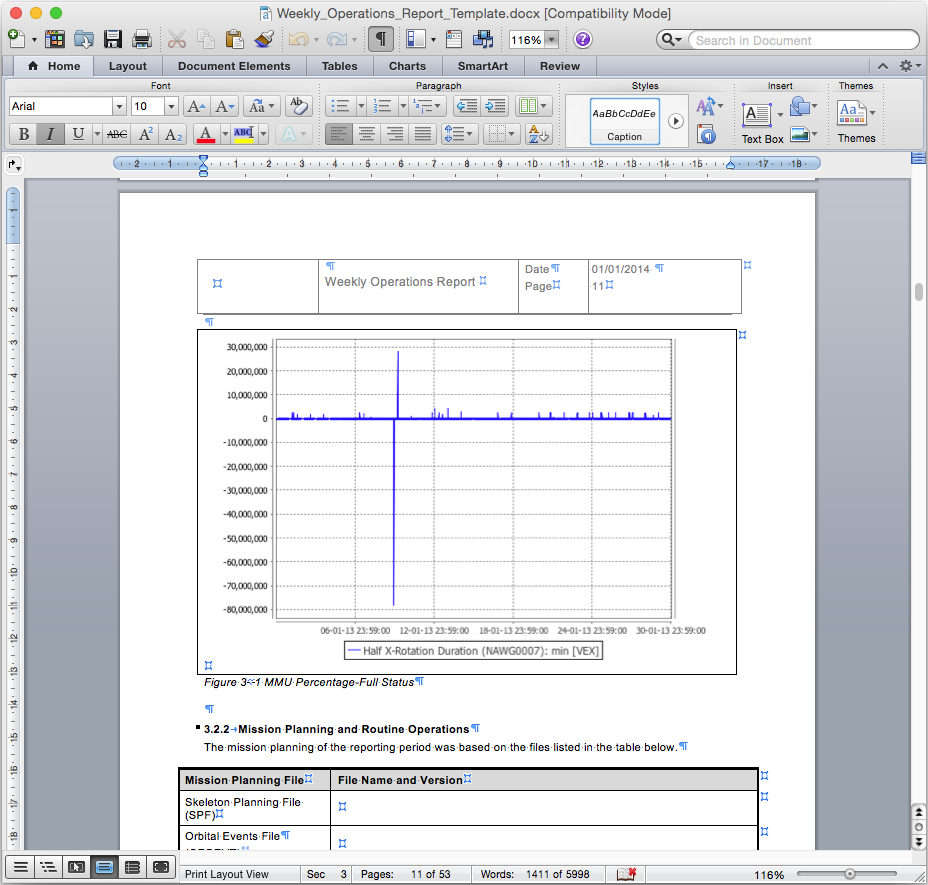The image size is (928, 885).
Task: Toggle show paragraph marks button
Action: (380, 40)
